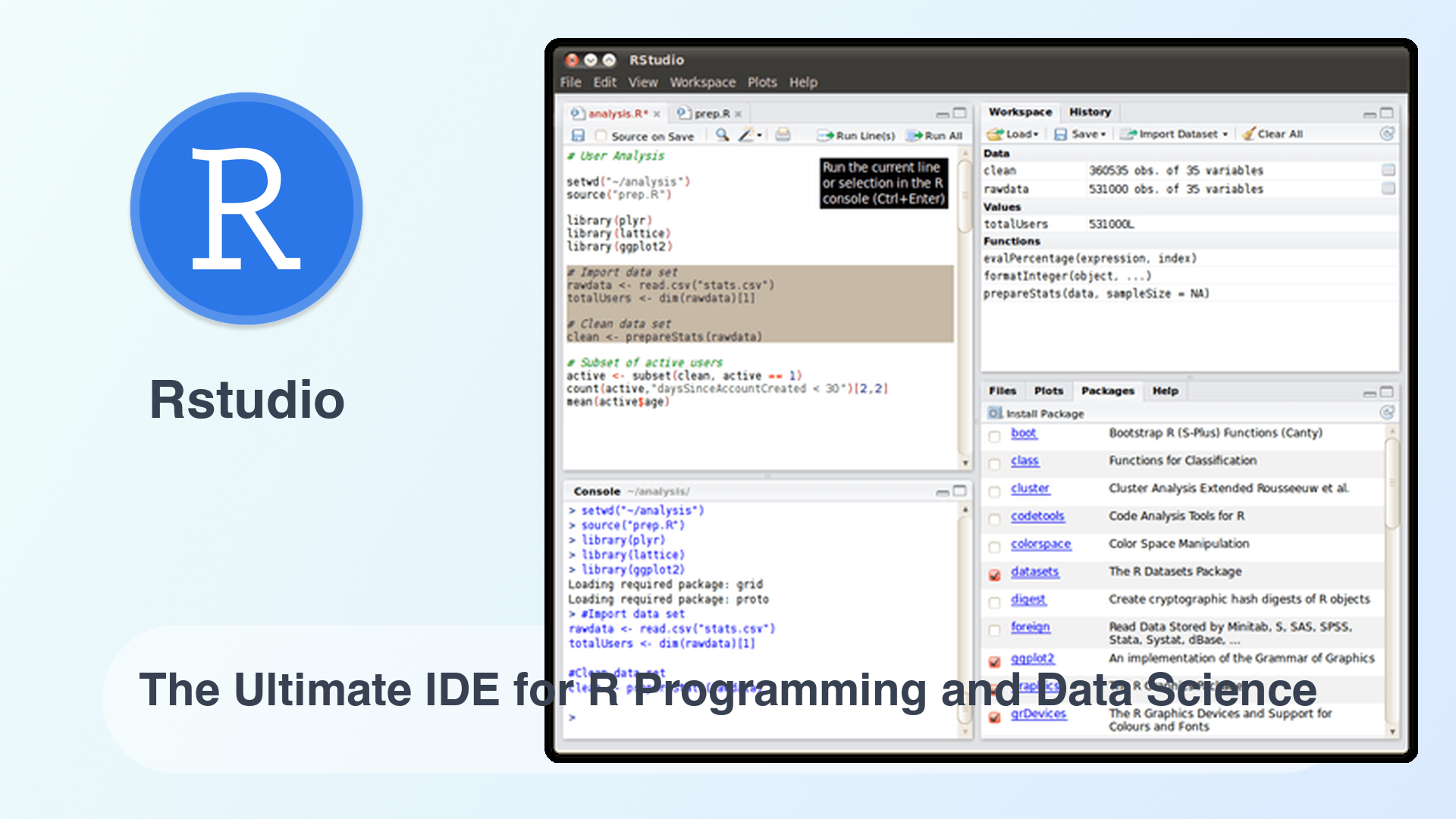Uncheck the datasets package checkbox
This screenshot has height=819, width=1456.
click(994, 575)
